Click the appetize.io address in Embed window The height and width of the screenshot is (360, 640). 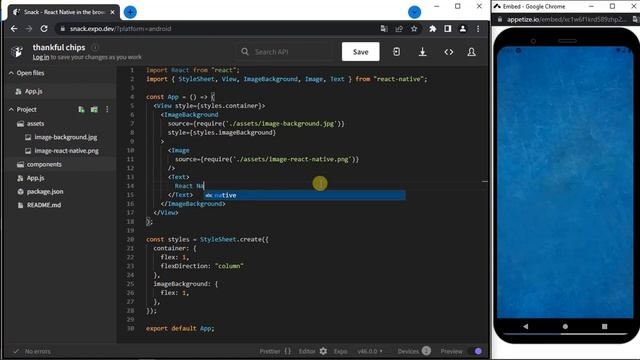[x=566, y=19]
